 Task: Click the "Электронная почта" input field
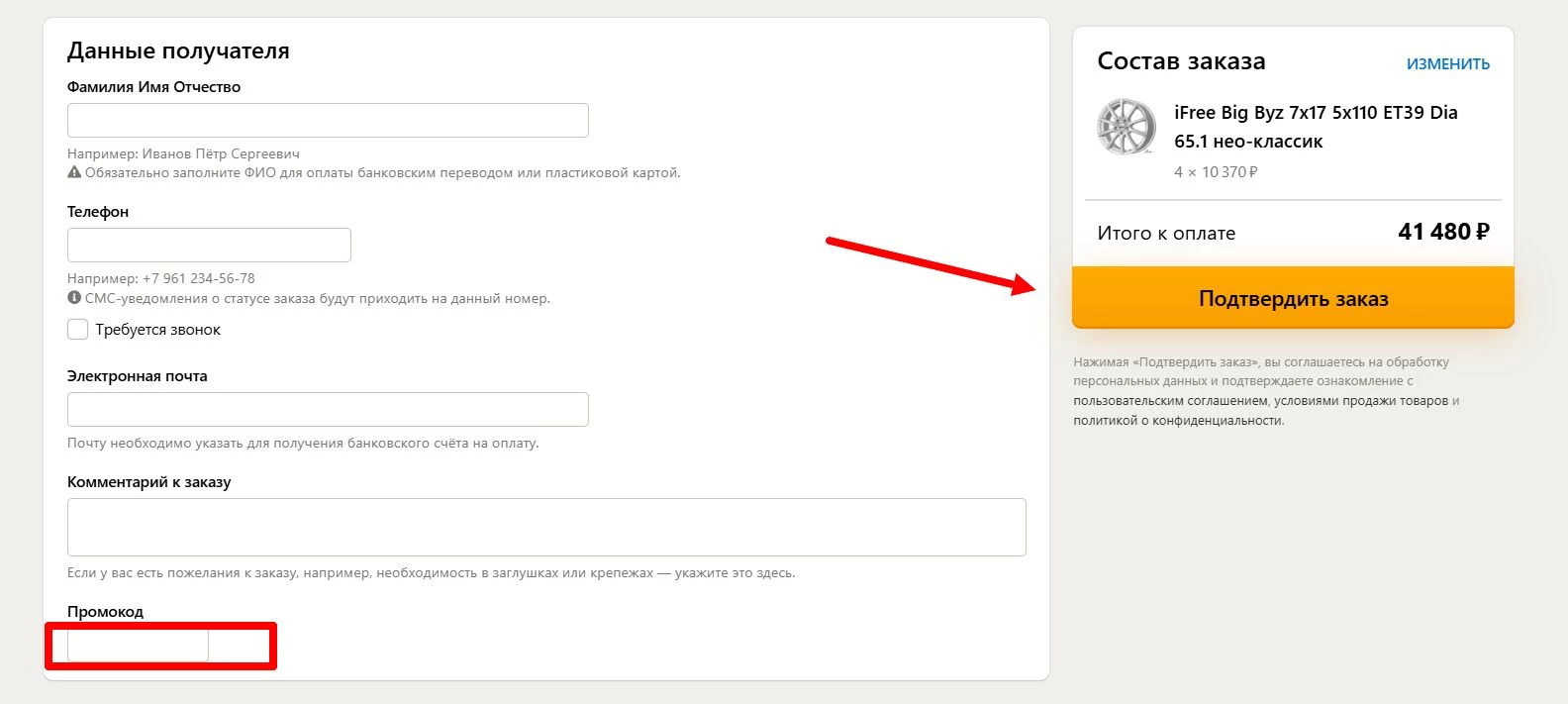pos(328,410)
